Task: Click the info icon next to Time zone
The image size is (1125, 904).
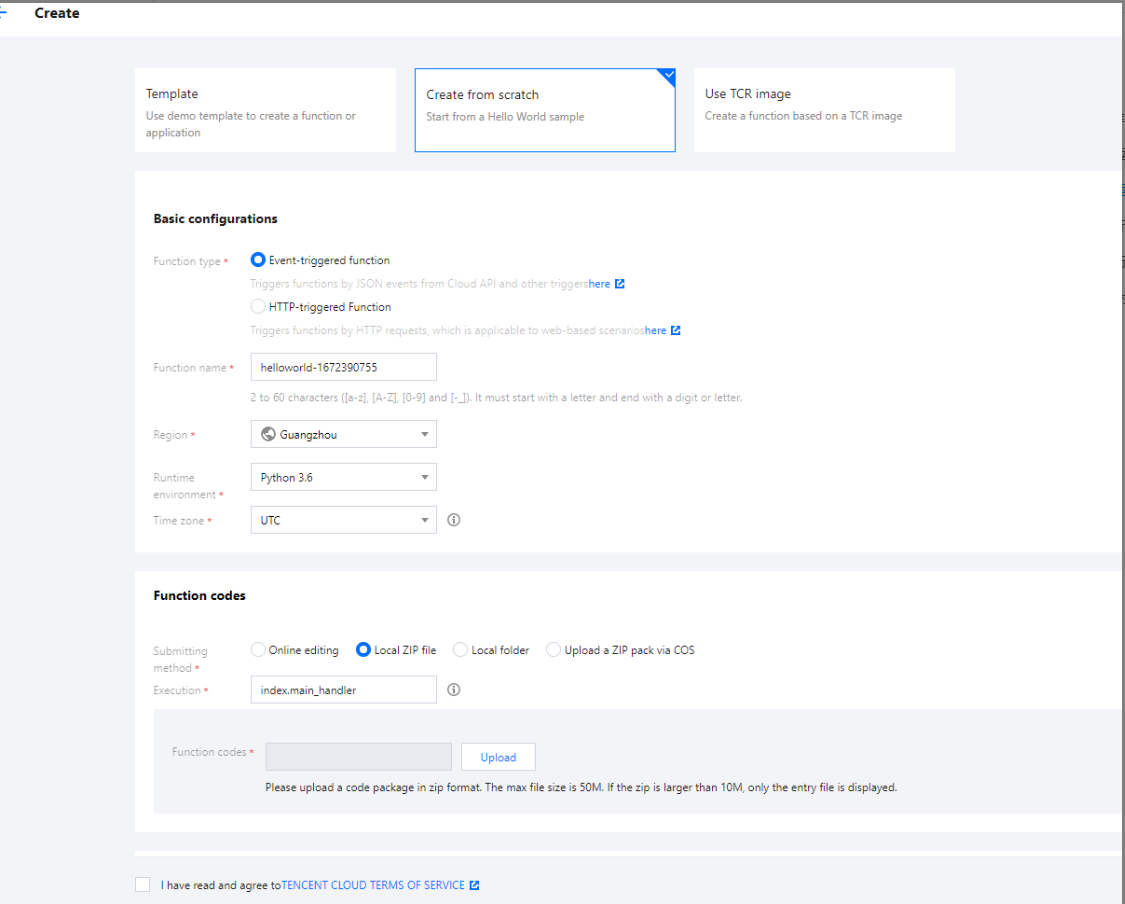Action: [x=453, y=520]
